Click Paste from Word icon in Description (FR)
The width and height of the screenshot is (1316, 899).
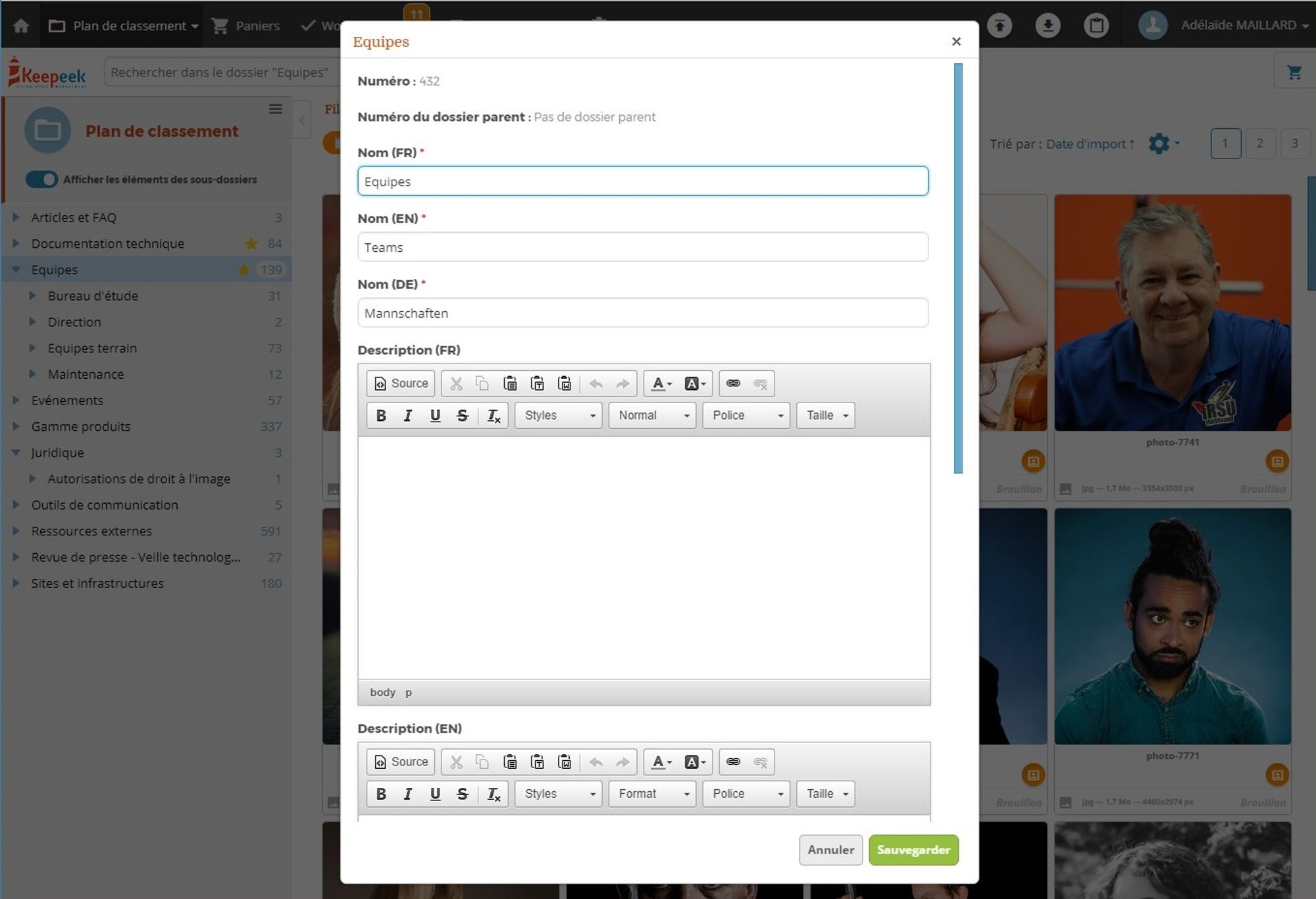565,383
